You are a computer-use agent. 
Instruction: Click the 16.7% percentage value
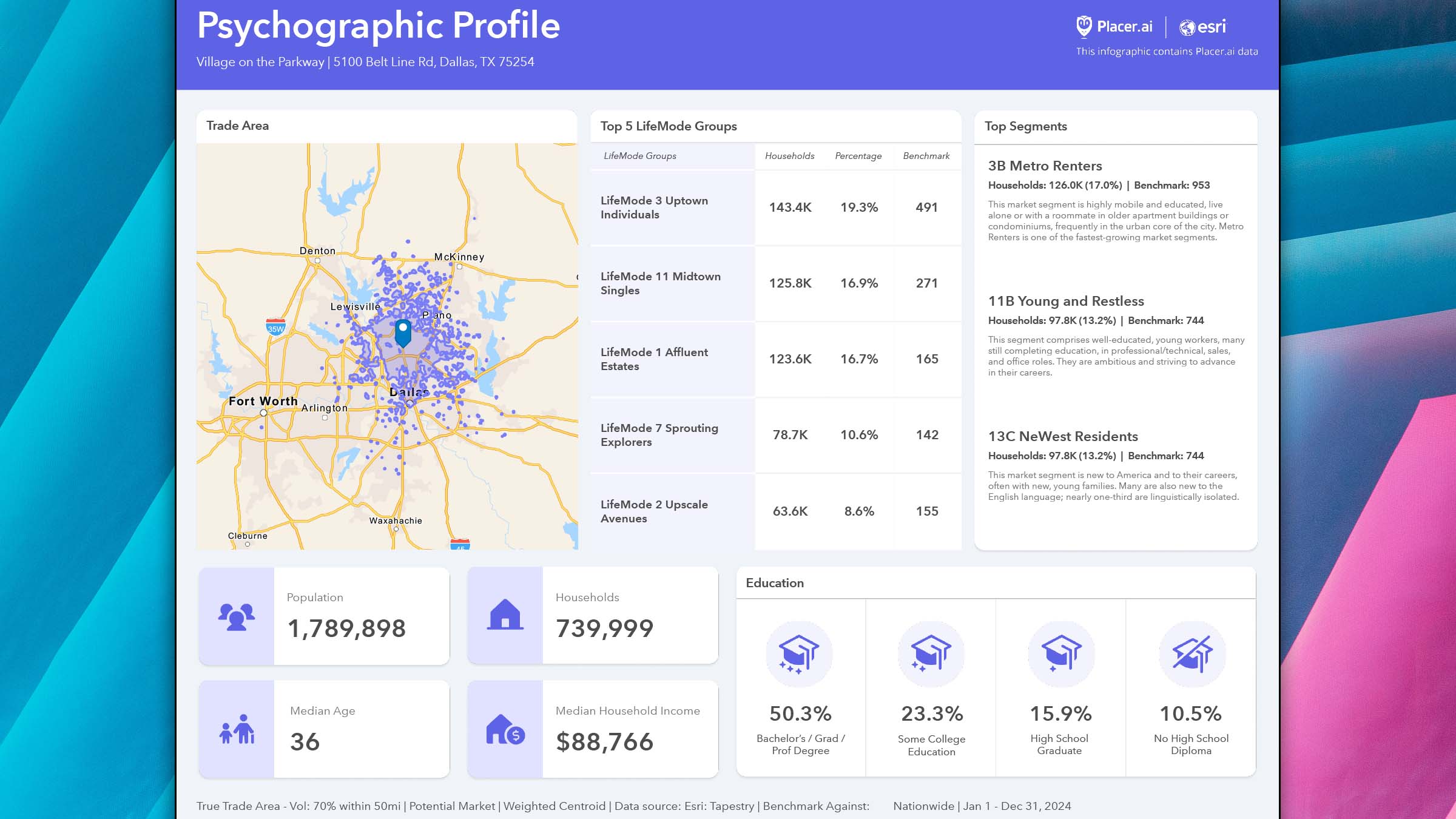[859, 359]
